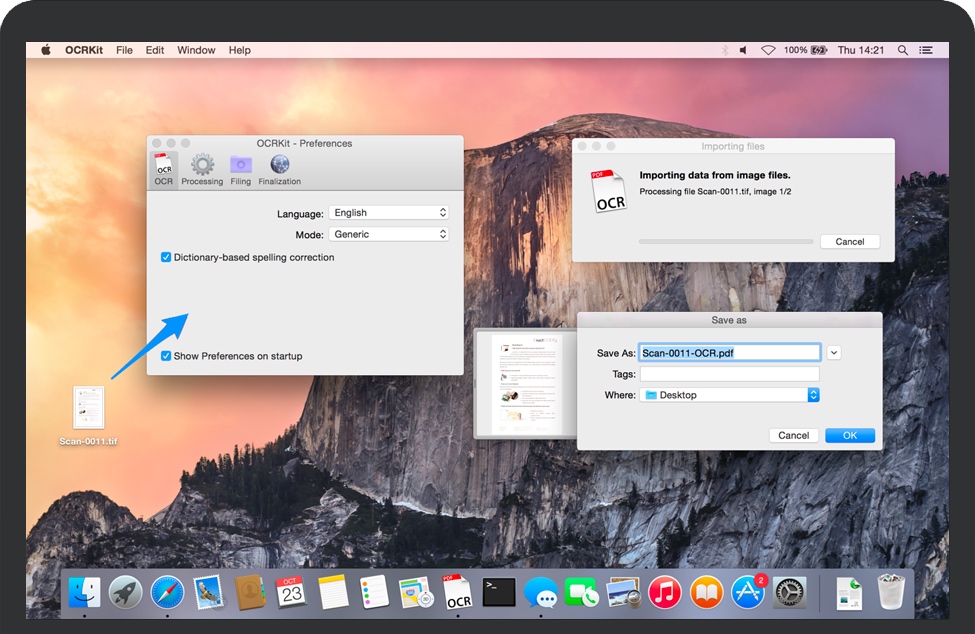
Task: Expand the Where location popup (Desktop)
Action: point(729,395)
